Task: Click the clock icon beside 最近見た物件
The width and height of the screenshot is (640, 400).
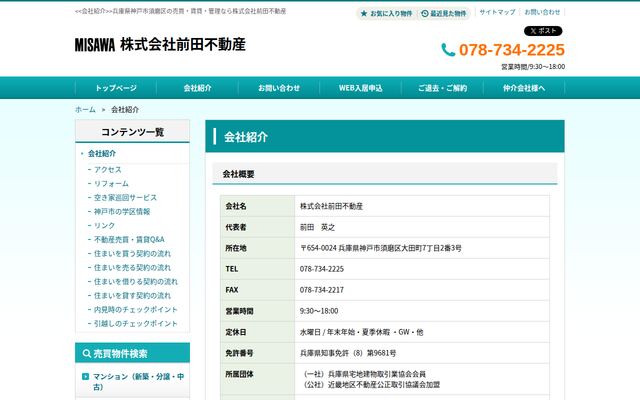Action: pyautogui.click(x=424, y=13)
